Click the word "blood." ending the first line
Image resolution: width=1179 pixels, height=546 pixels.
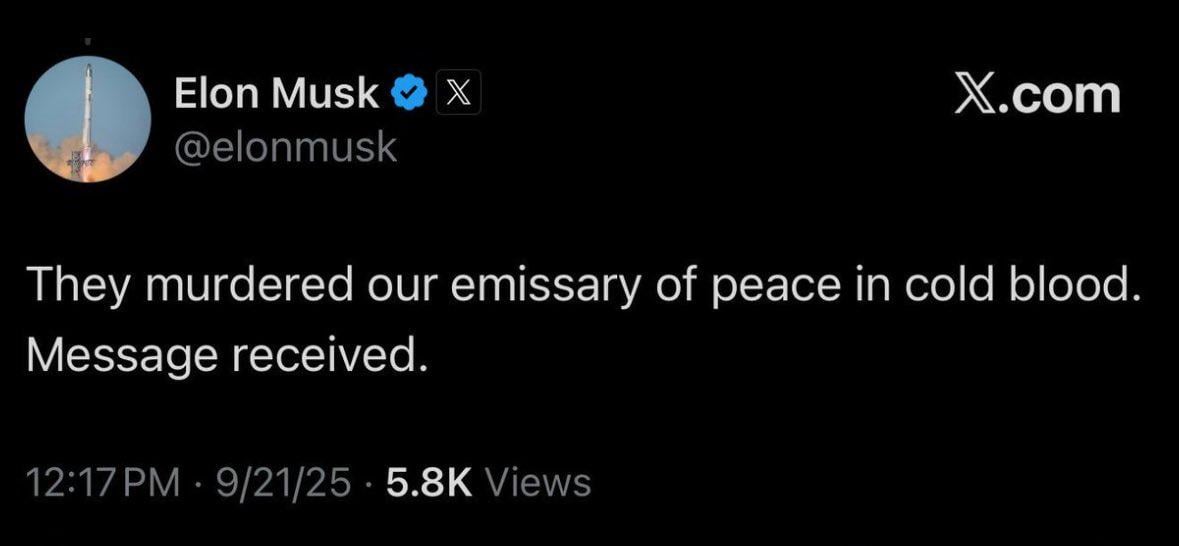pos(1074,287)
